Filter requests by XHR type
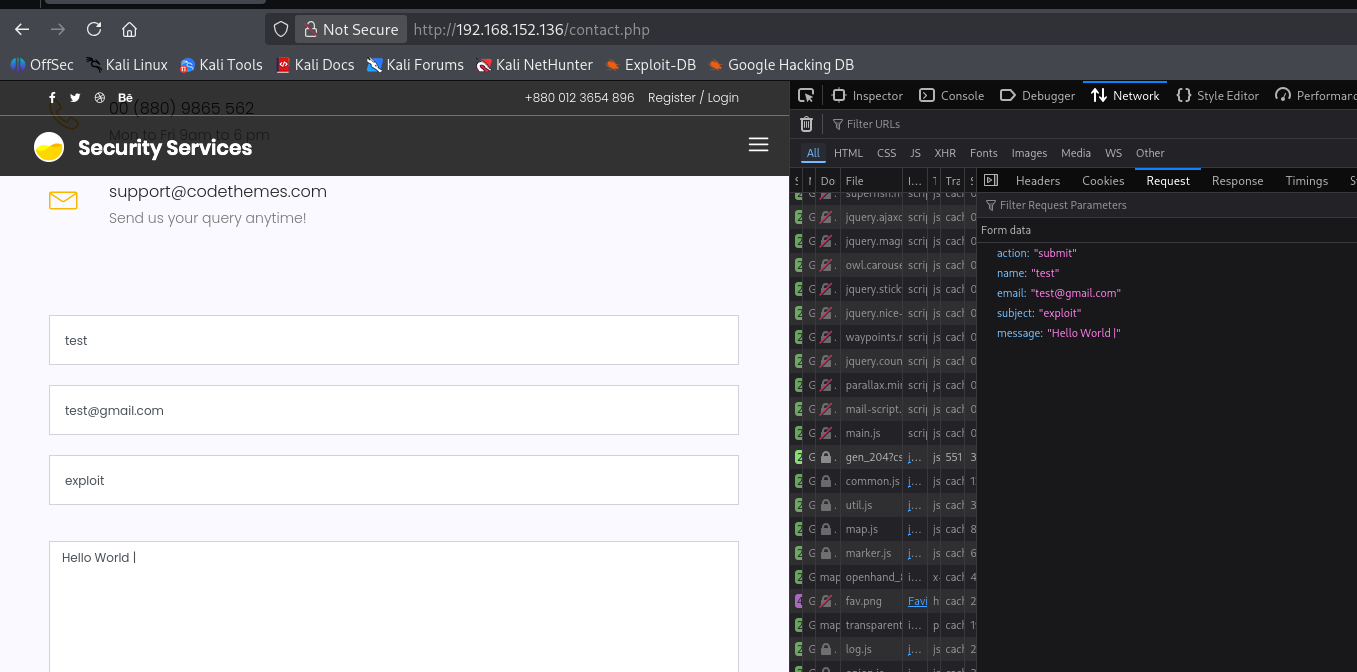Viewport: 1357px width, 672px height. point(944,153)
